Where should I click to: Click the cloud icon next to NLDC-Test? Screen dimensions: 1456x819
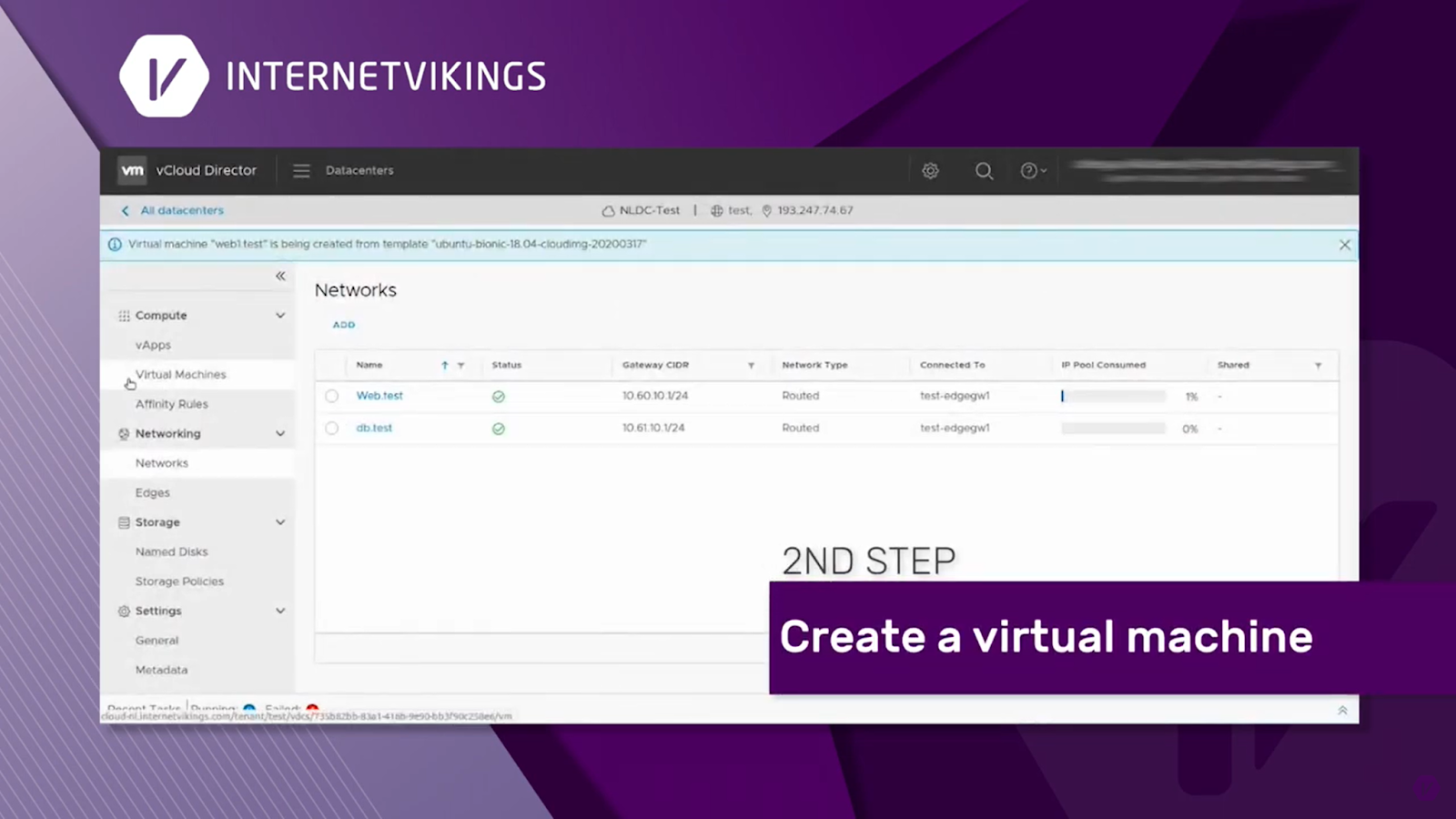pyautogui.click(x=608, y=210)
